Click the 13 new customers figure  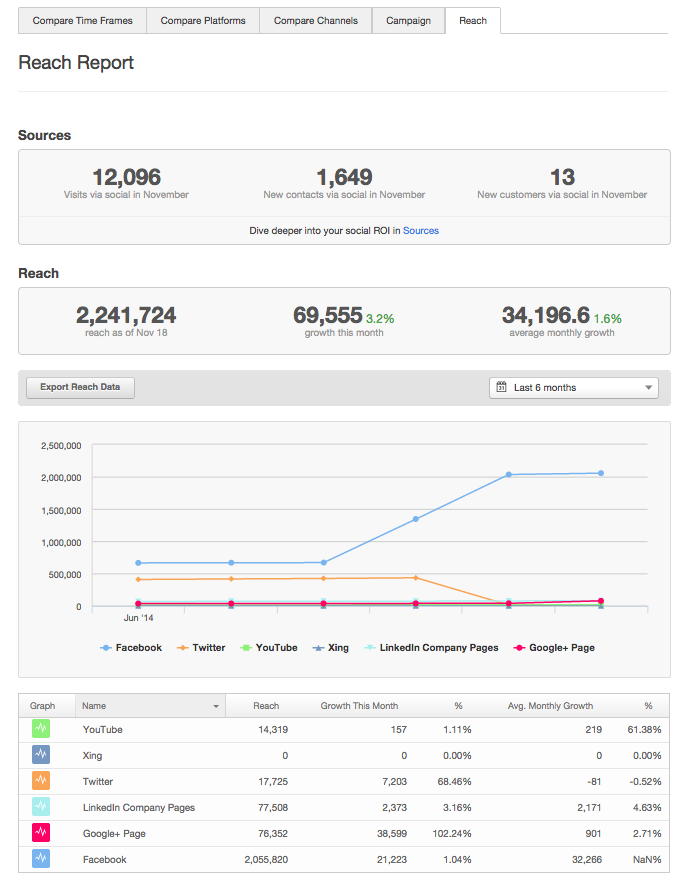coord(562,177)
